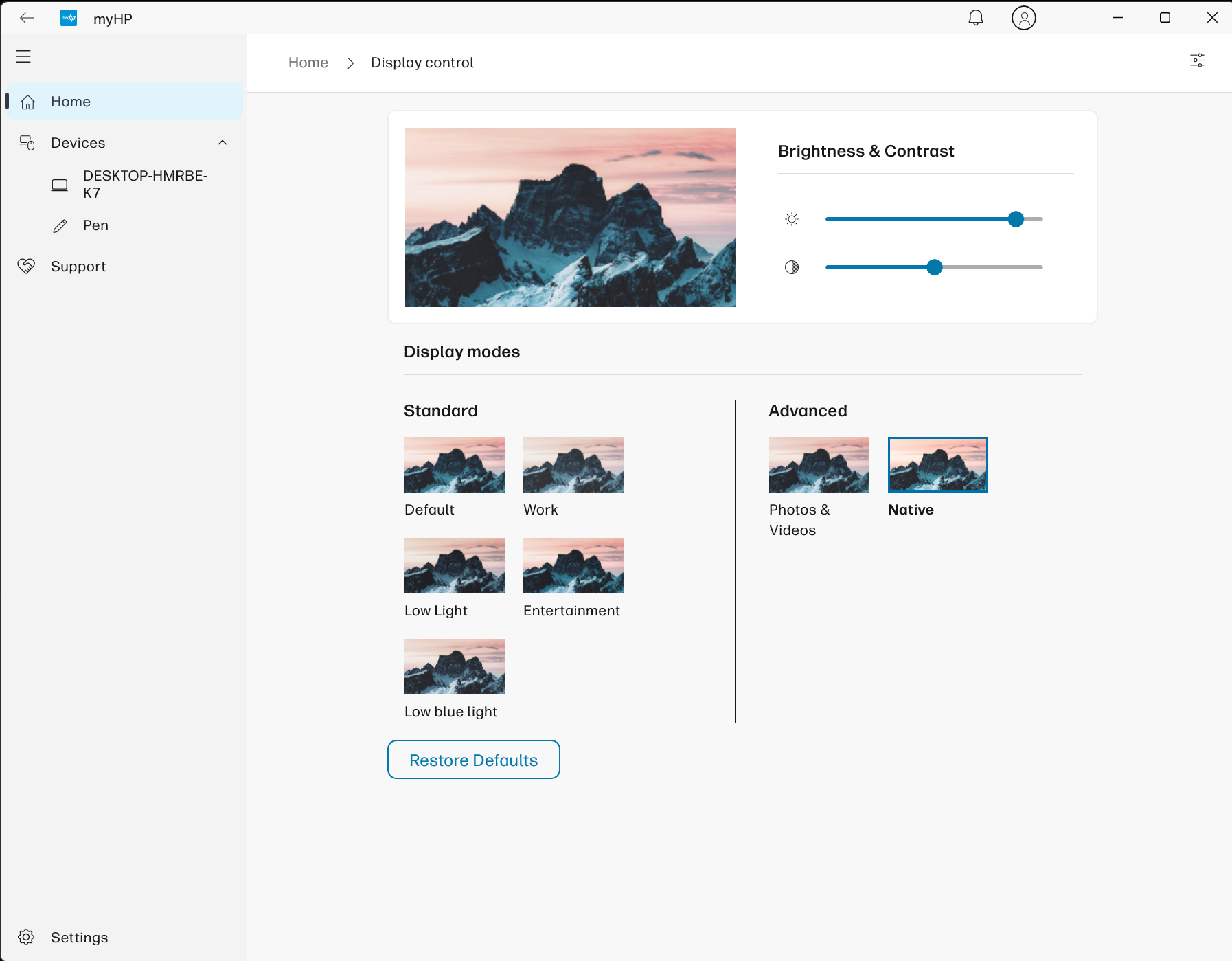The width and height of the screenshot is (1232, 961).
Task: Open display options sliders icon at top right
Action: (x=1197, y=60)
